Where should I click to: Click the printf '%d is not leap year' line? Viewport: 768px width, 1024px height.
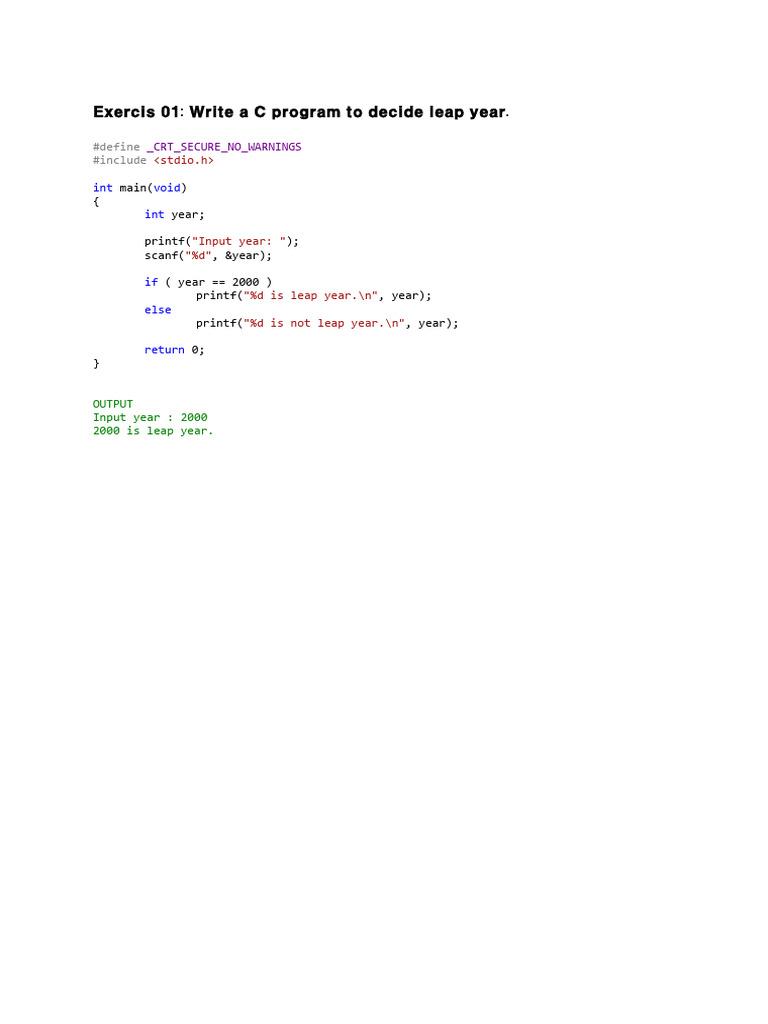tap(327, 323)
